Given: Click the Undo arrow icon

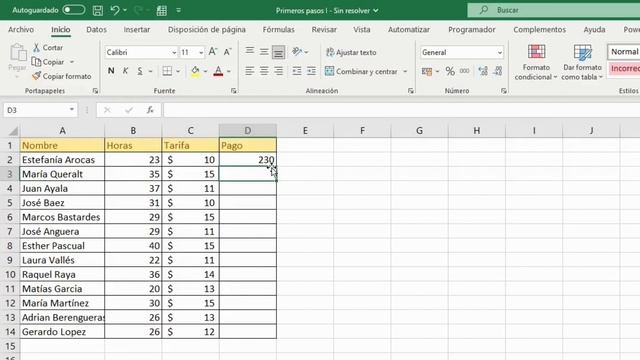Looking at the screenshot, I should point(115,10).
